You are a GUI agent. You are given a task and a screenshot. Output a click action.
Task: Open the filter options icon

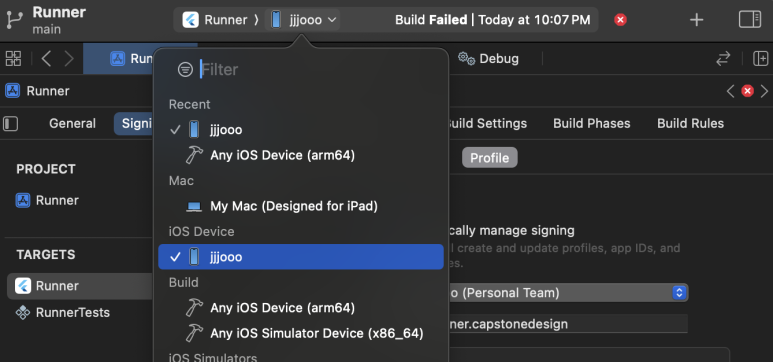(x=185, y=70)
